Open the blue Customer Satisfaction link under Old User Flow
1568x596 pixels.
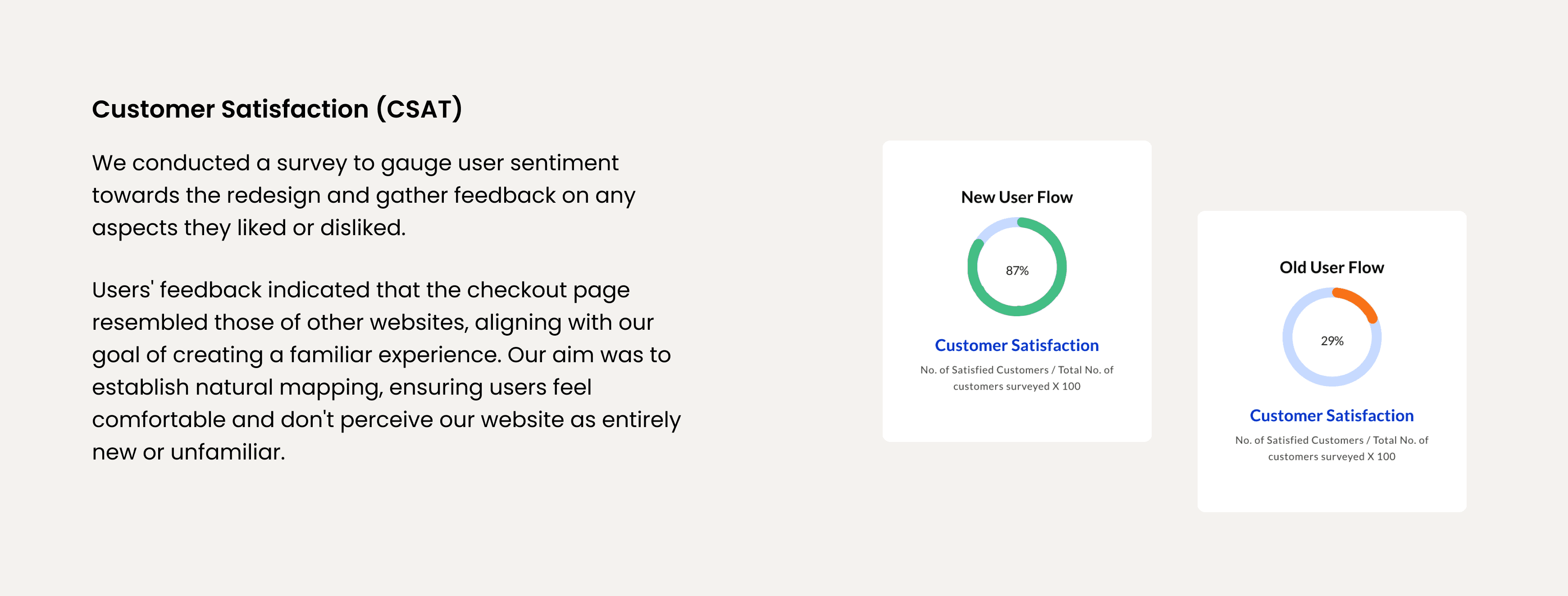[1331, 415]
